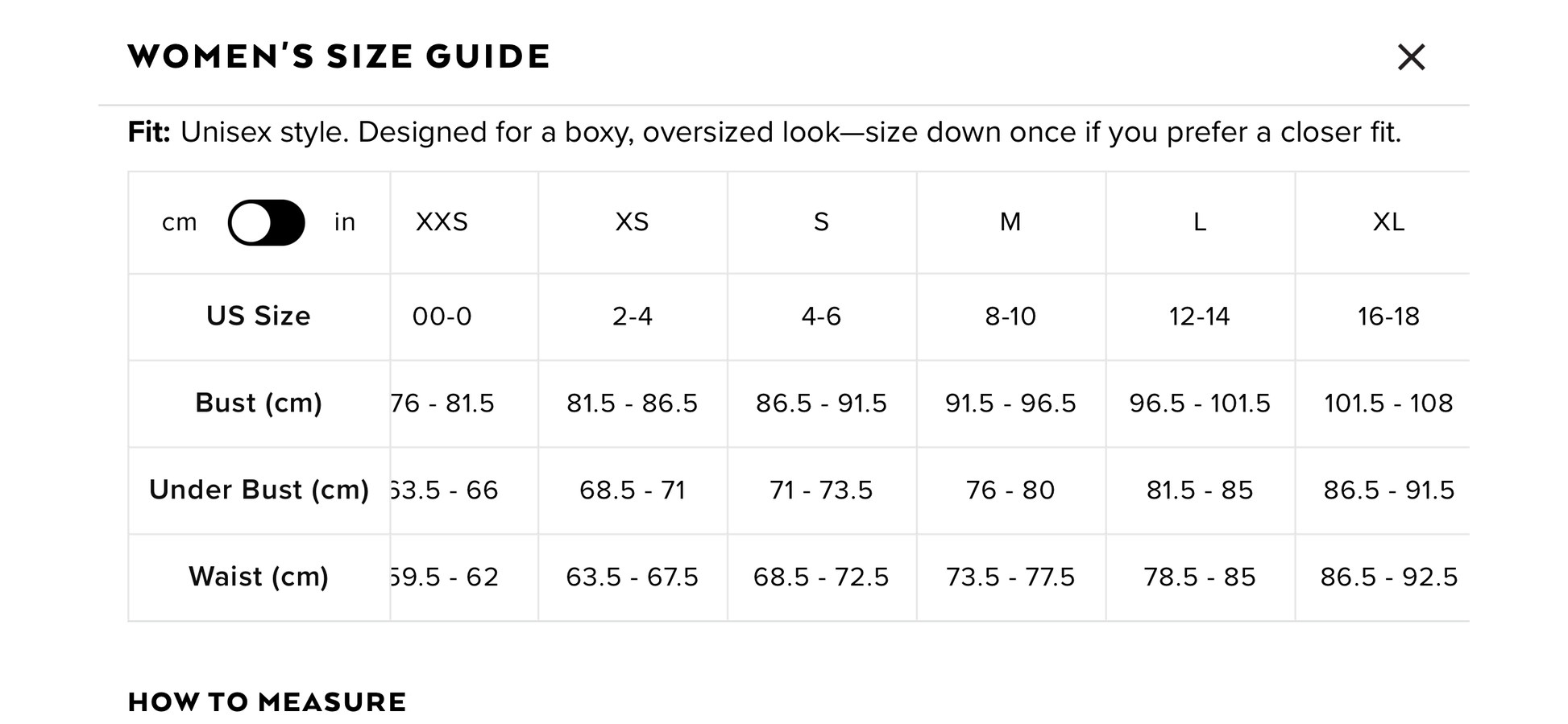The width and height of the screenshot is (1568, 724).
Task: Click the Under Bust (cm) row label
Action: 259,490
